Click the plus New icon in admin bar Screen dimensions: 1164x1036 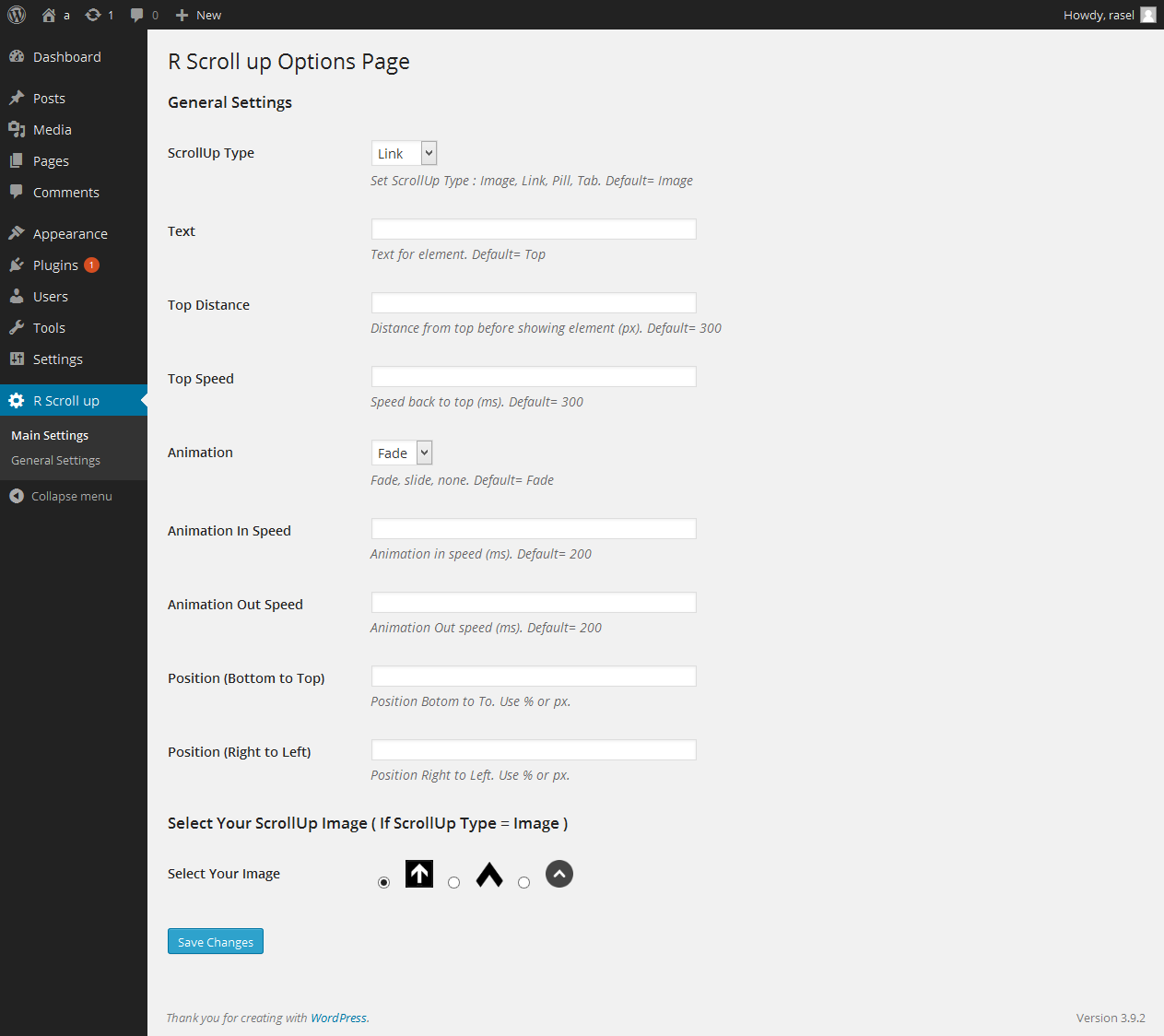tap(182, 15)
